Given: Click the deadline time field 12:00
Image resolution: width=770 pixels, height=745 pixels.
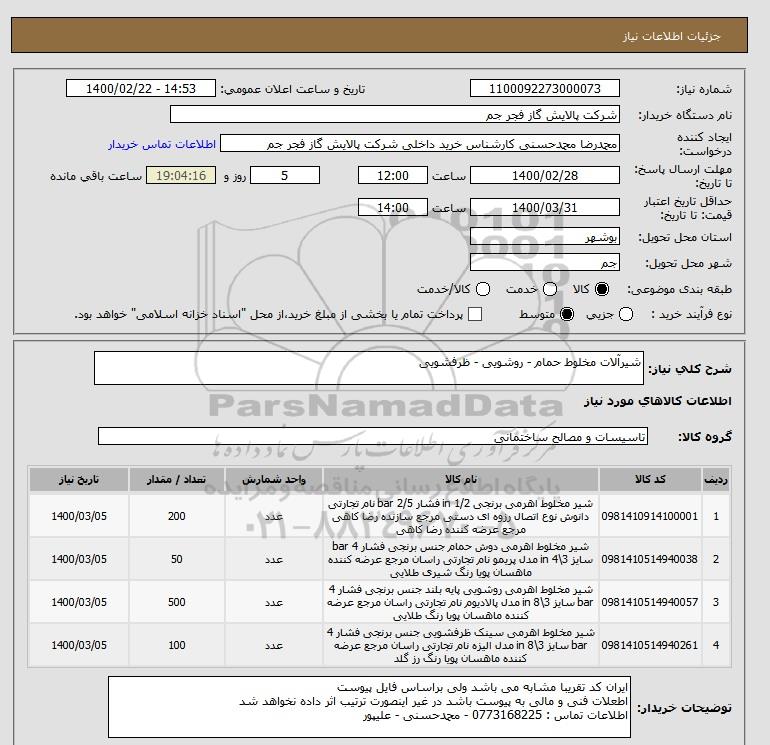Looking at the screenshot, I should [x=393, y=175].
